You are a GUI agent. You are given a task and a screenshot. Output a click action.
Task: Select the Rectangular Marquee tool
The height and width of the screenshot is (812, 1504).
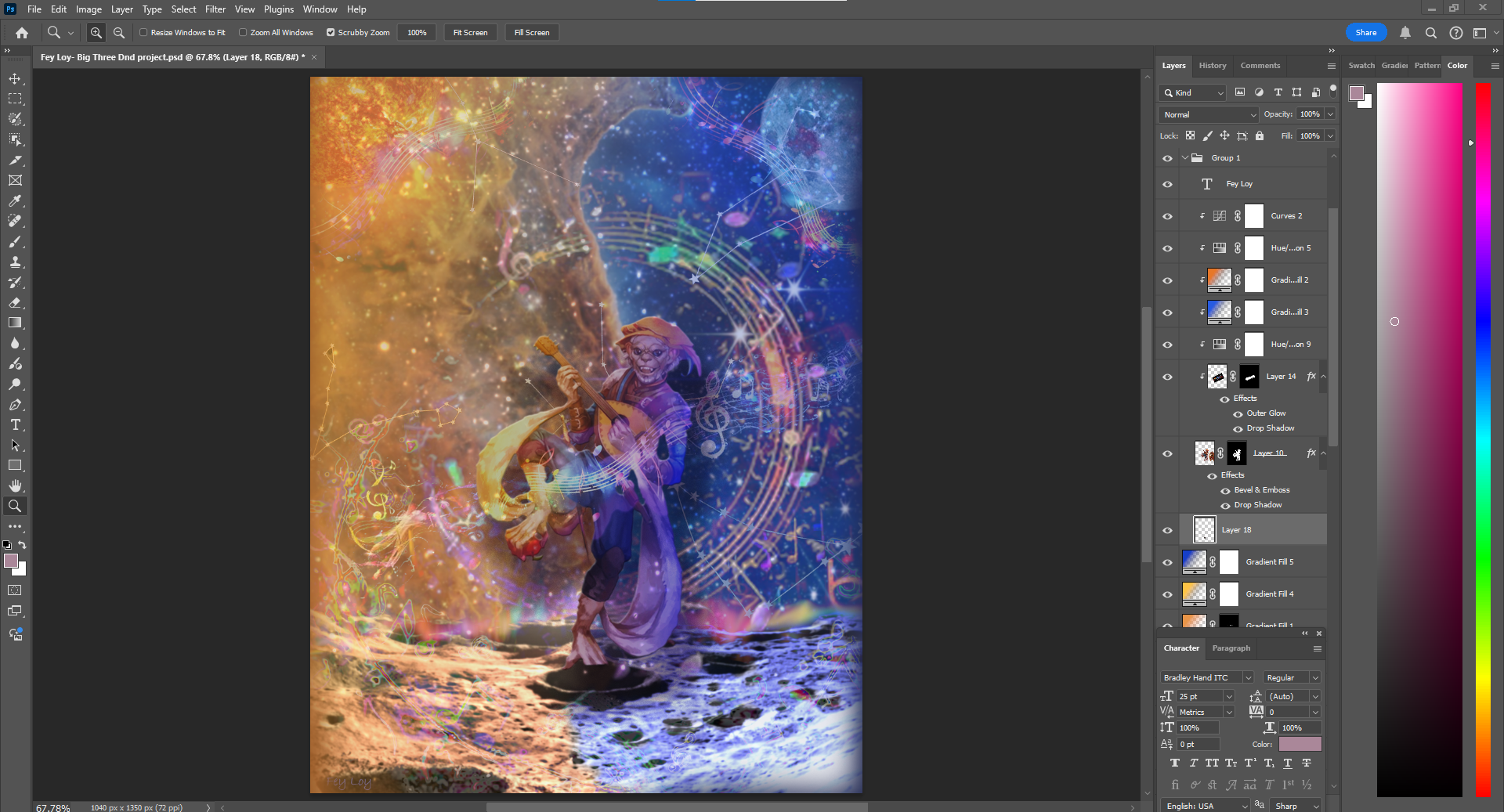point(15,99)
